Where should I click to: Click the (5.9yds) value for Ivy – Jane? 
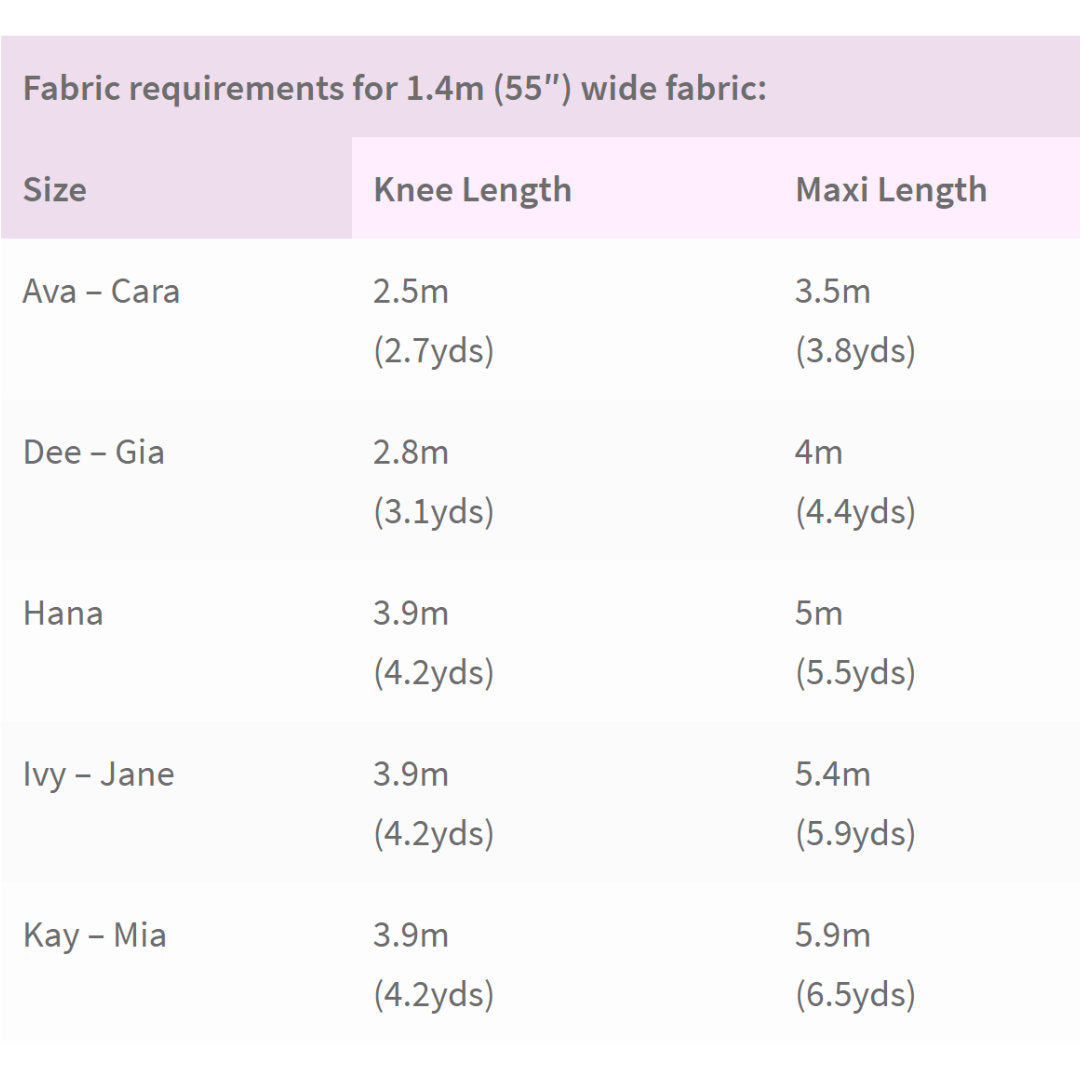click(856, 833)
